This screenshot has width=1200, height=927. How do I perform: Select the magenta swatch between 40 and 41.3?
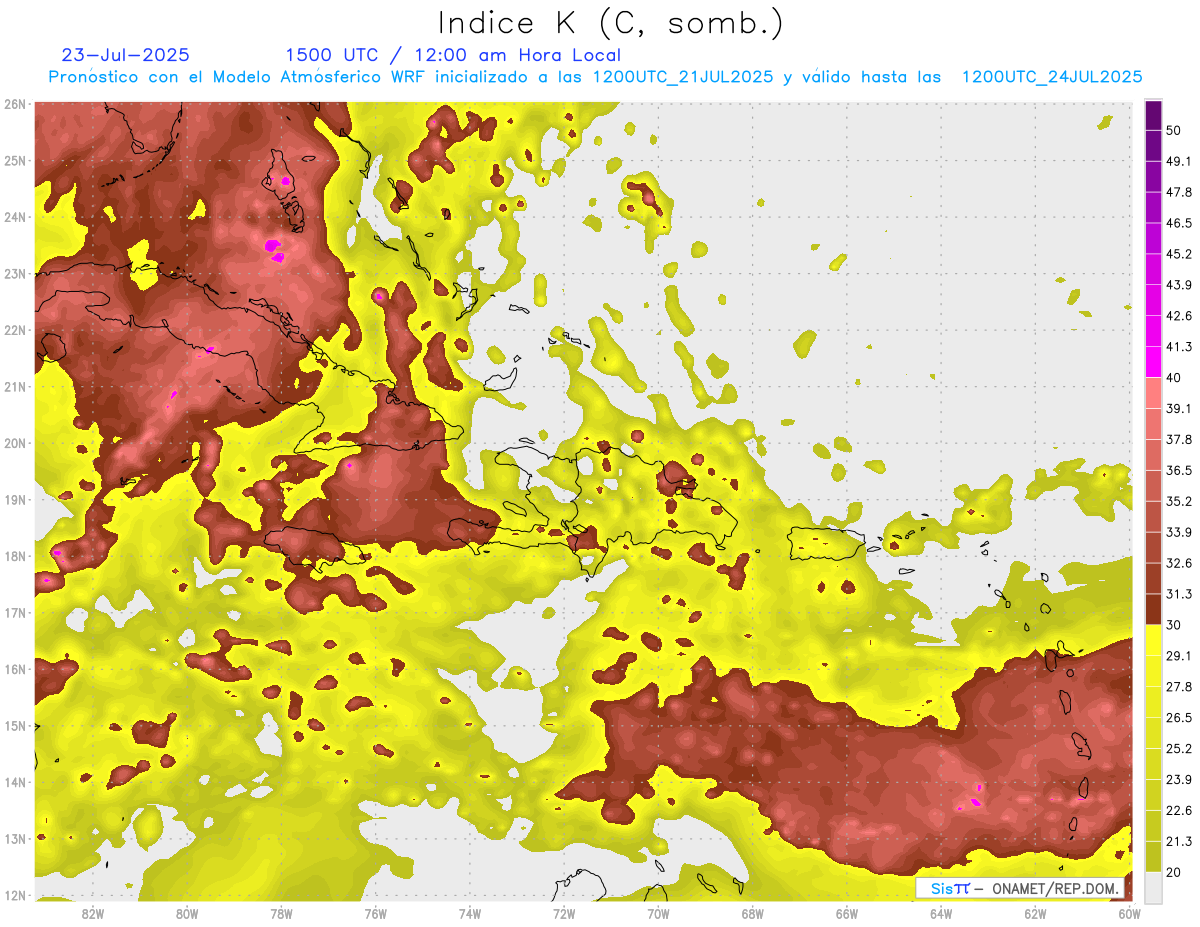(1153, 362)
